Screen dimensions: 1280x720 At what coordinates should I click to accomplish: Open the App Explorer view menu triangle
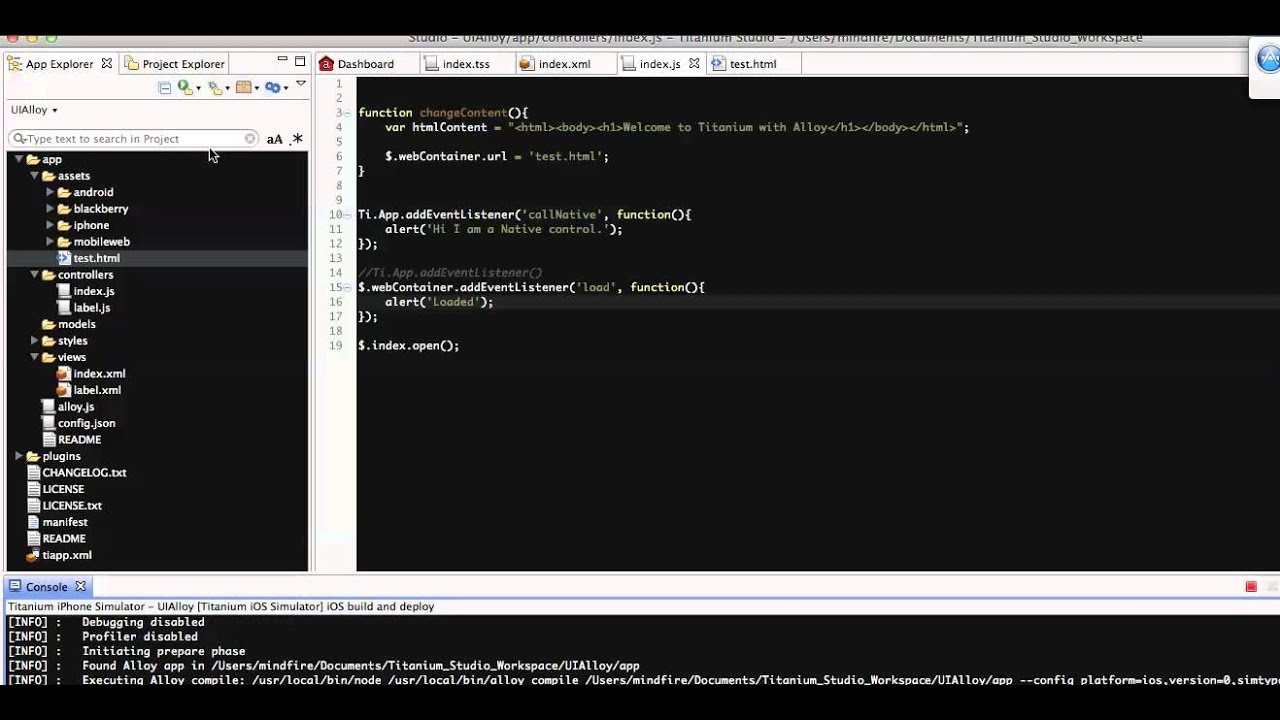coord(300,84)
